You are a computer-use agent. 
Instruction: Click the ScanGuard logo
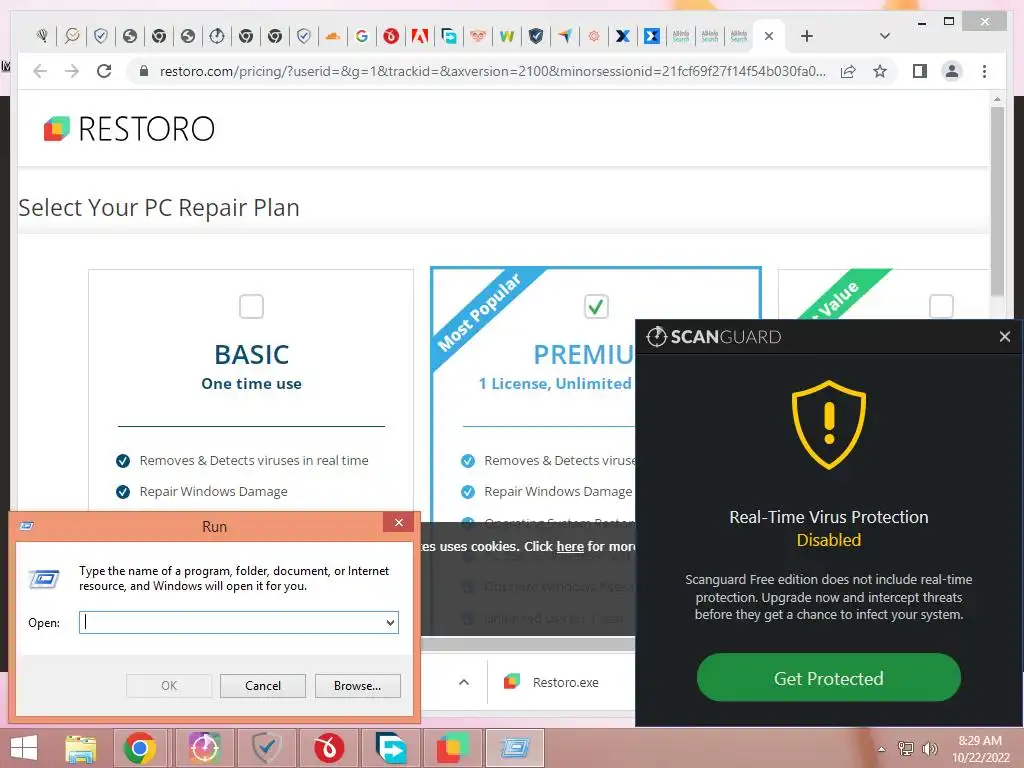(x=714, y=337)
